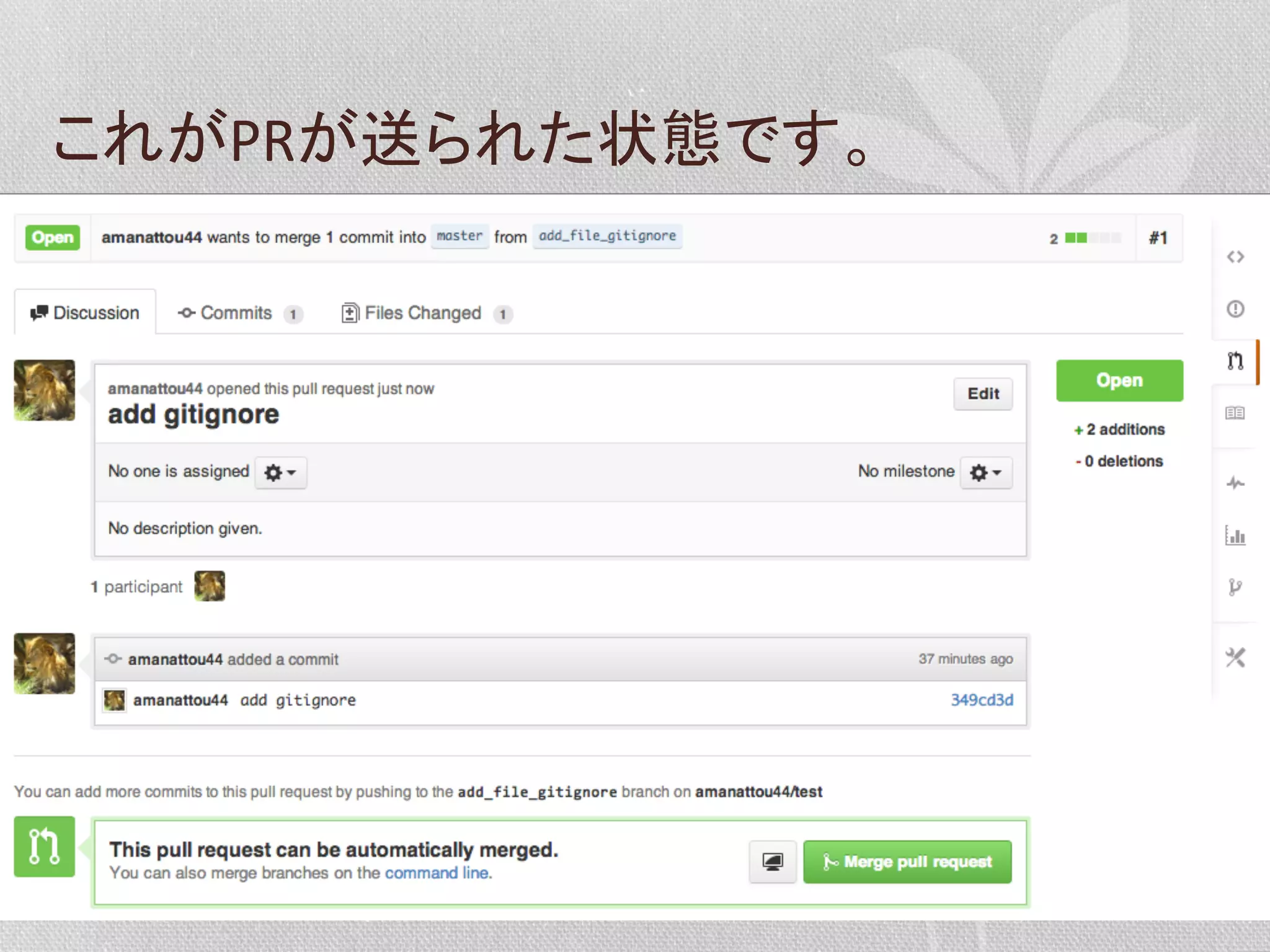The image size is (1270, 952).
Task: Click the command line merge instructions icon
Action: pyautogui.click(x=772, y=862)
